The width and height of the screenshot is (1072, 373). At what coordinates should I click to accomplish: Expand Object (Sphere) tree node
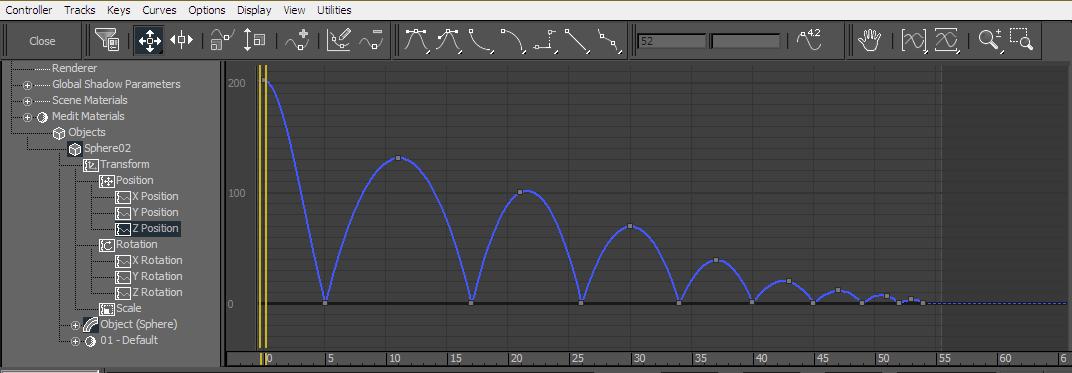[75, 324]
